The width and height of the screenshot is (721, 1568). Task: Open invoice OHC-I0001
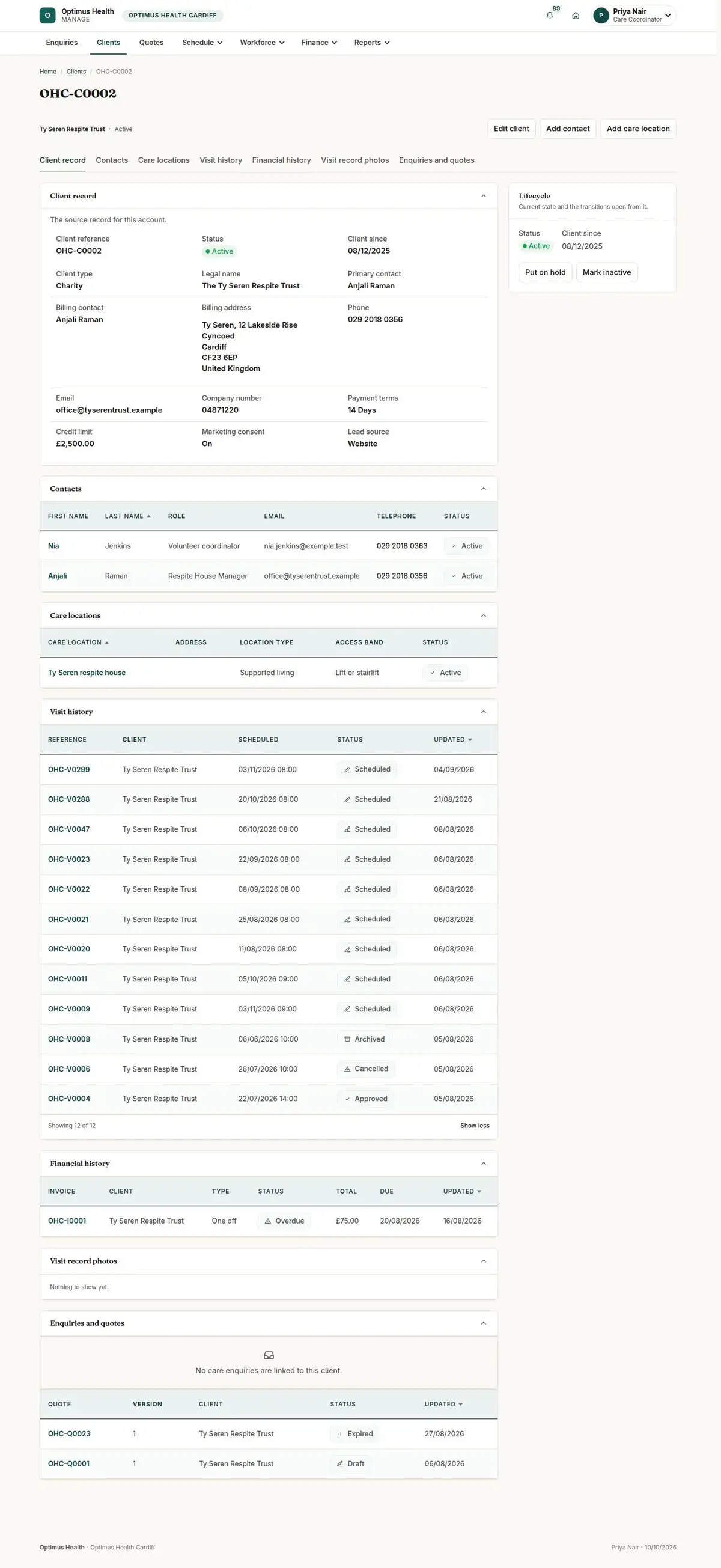click(x=67, y=1221)
